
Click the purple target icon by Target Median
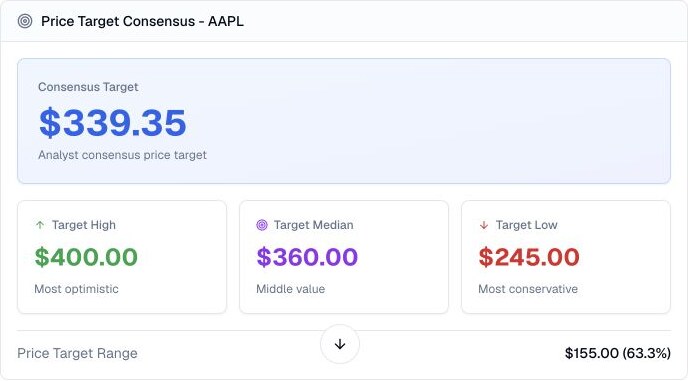click(262, 225)
